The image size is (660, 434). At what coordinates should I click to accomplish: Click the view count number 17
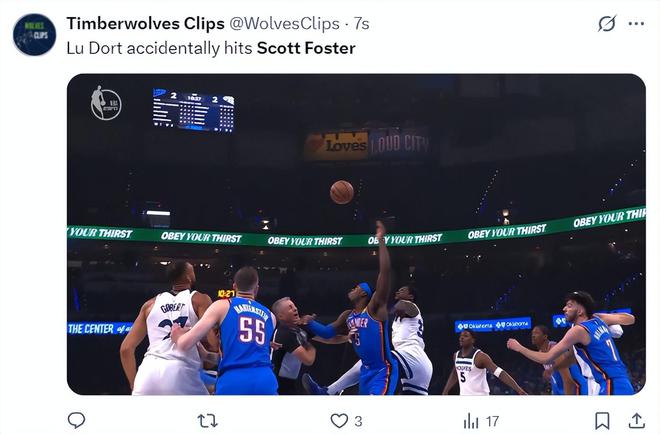point(492,421)
